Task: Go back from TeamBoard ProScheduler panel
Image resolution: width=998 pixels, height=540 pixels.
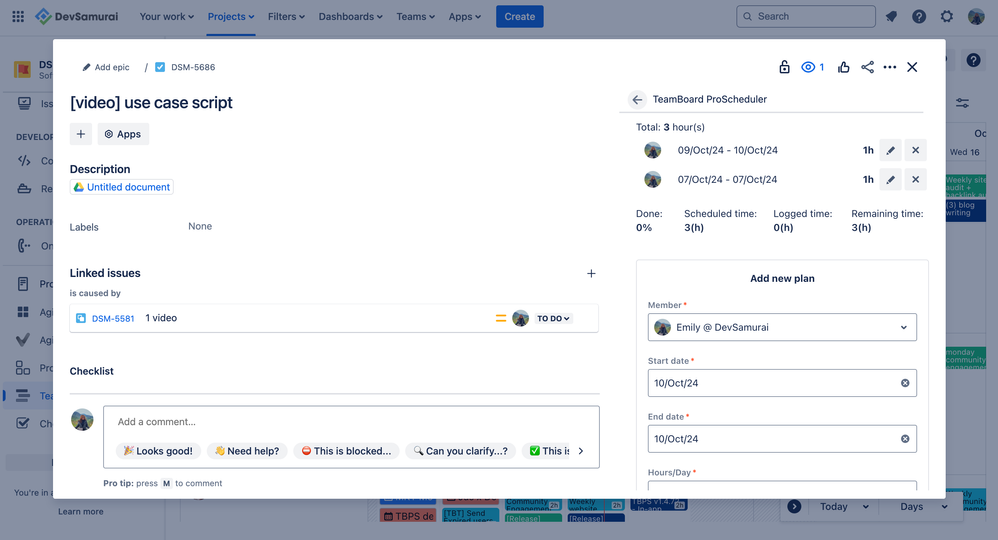Action: [x=637, y=99]
